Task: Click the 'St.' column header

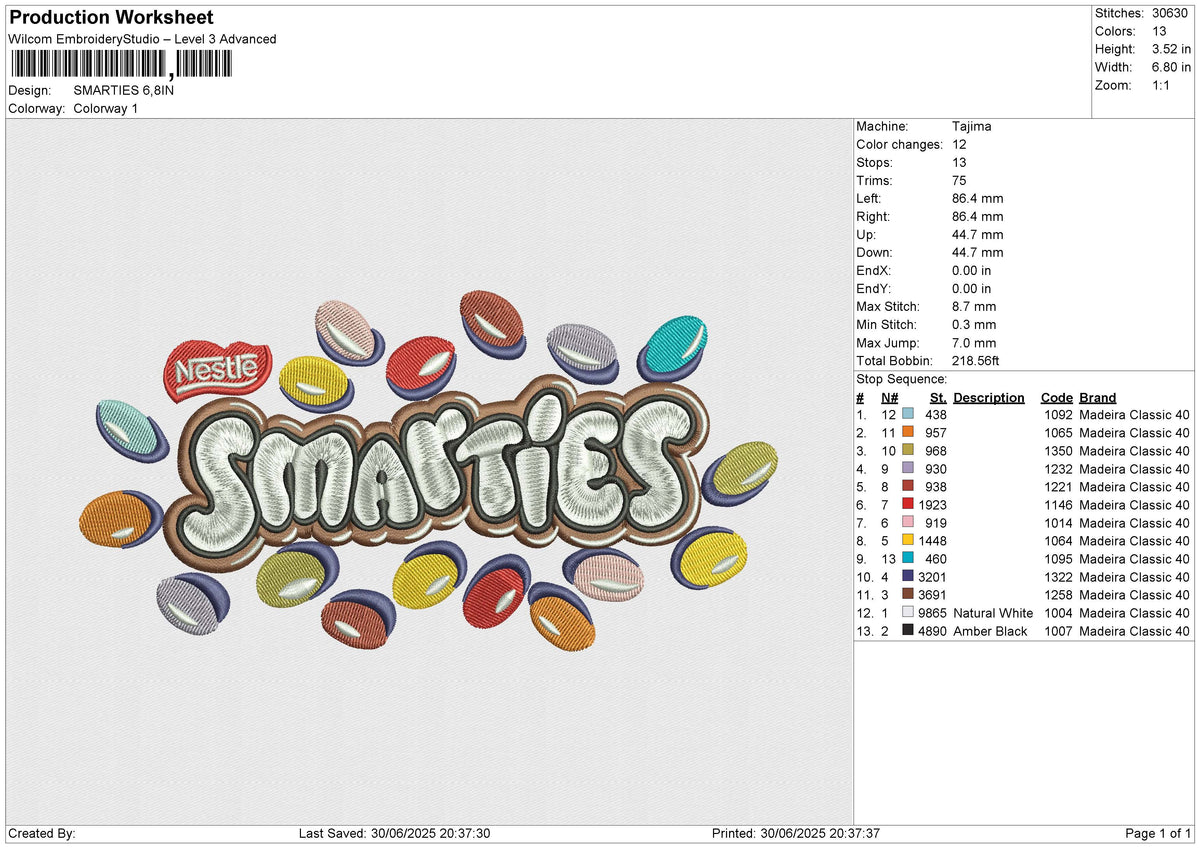Action: click(938, 398)
